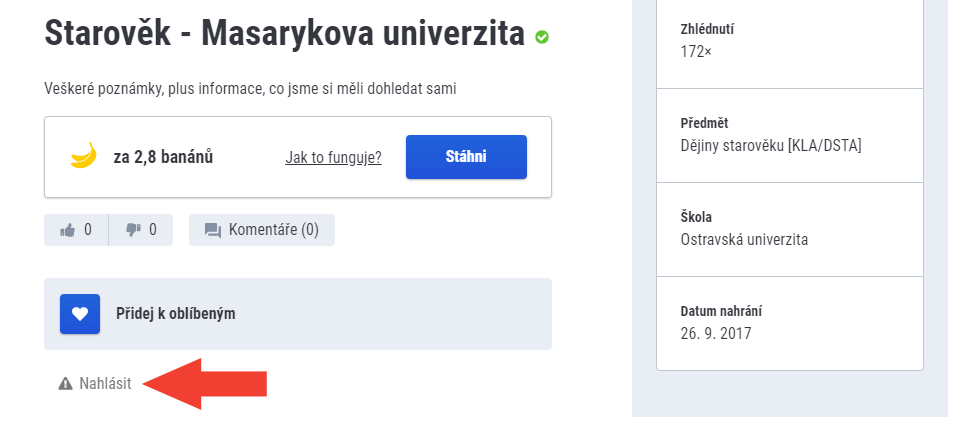This screenshot has width=966, height=421.
Task: Report the document via Nahlásit
Action: (105, 383)
